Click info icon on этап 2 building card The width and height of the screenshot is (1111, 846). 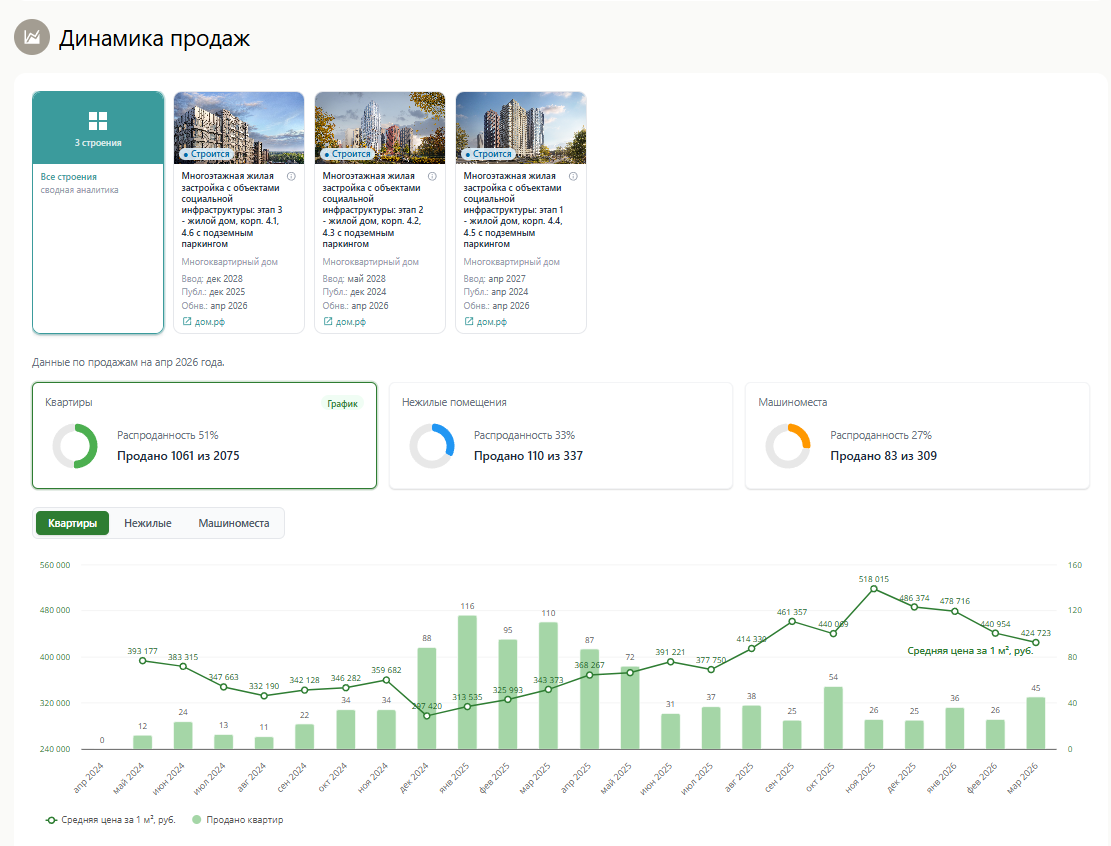pyautogui.click(x=432, y=176)
